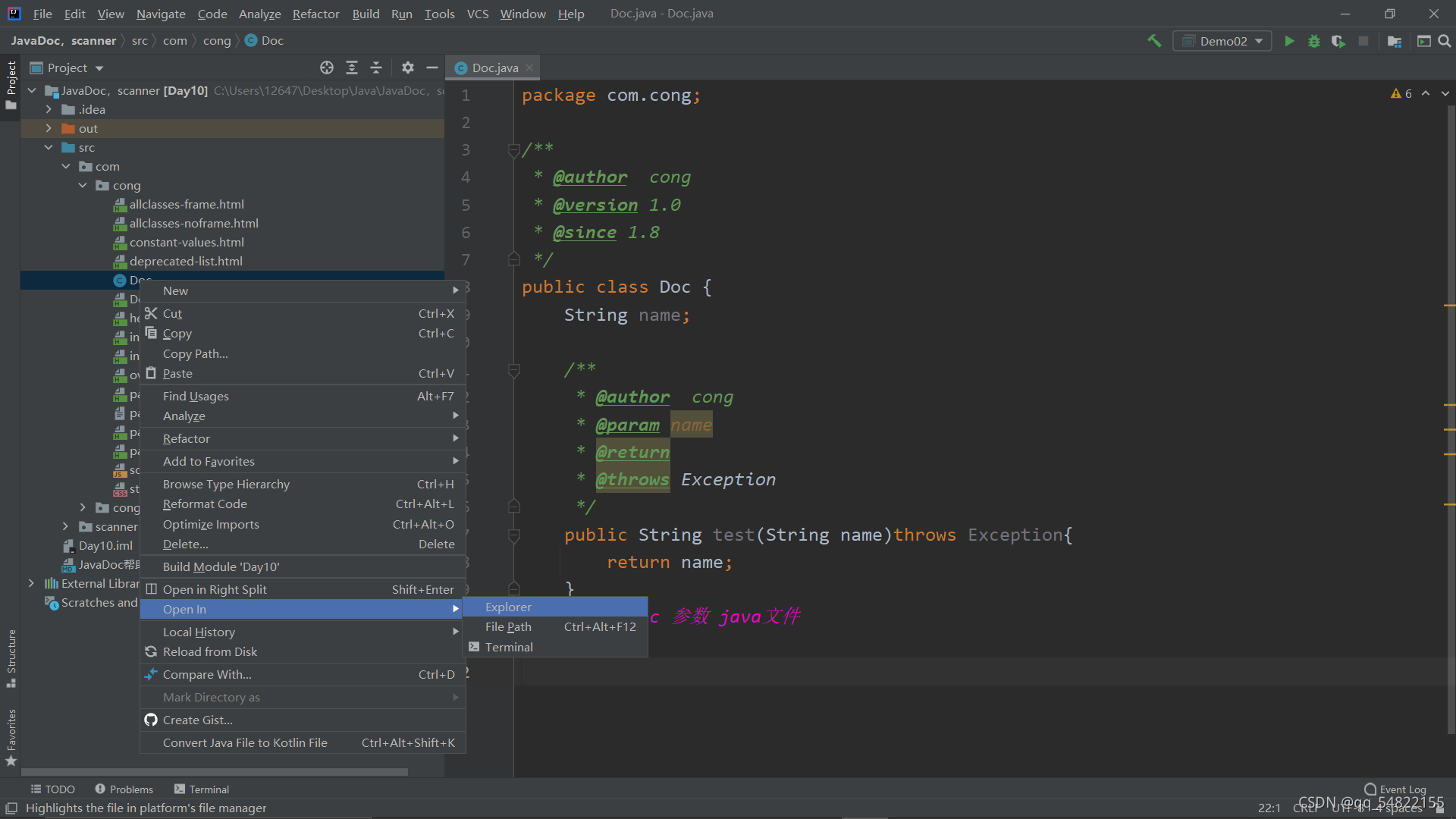Click the Select Opened File target icon
The image size is (1456, 819).
(327, 67)
